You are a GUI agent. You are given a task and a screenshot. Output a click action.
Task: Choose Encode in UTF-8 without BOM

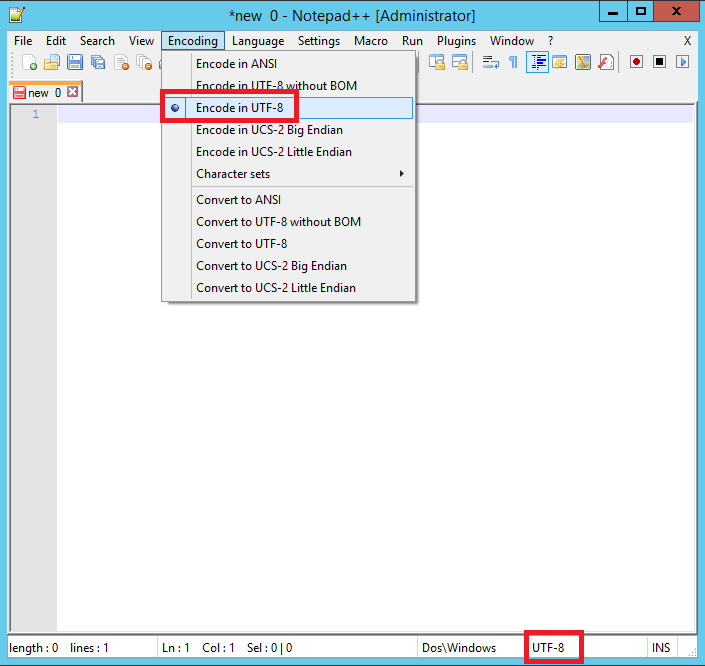(x=287, y=86)
